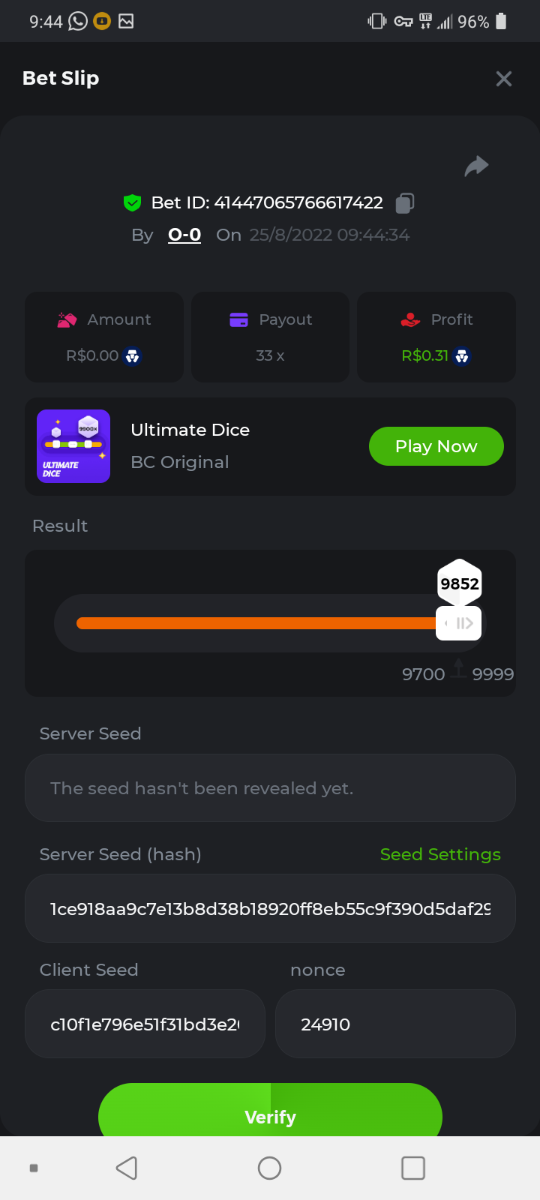Close the Bet Slip panel
540x1200 pixels.
[504, 78]
